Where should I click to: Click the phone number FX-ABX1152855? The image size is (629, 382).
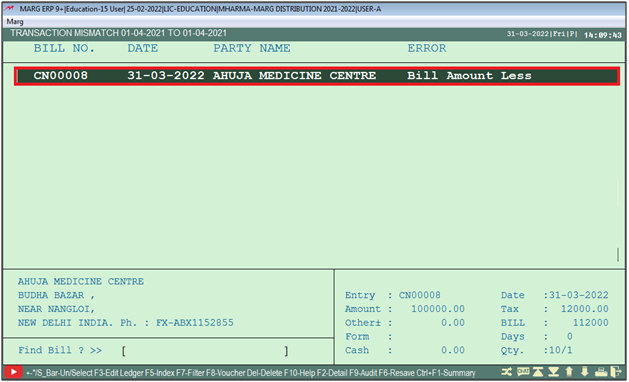coord(195,323)
